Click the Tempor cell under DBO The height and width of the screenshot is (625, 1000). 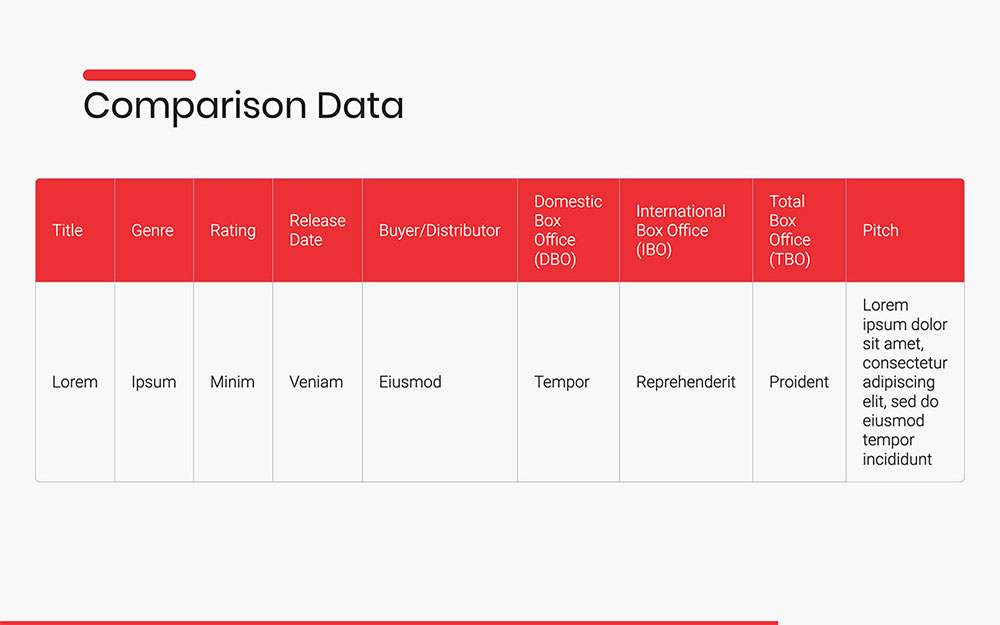click(x=562, y=382)
